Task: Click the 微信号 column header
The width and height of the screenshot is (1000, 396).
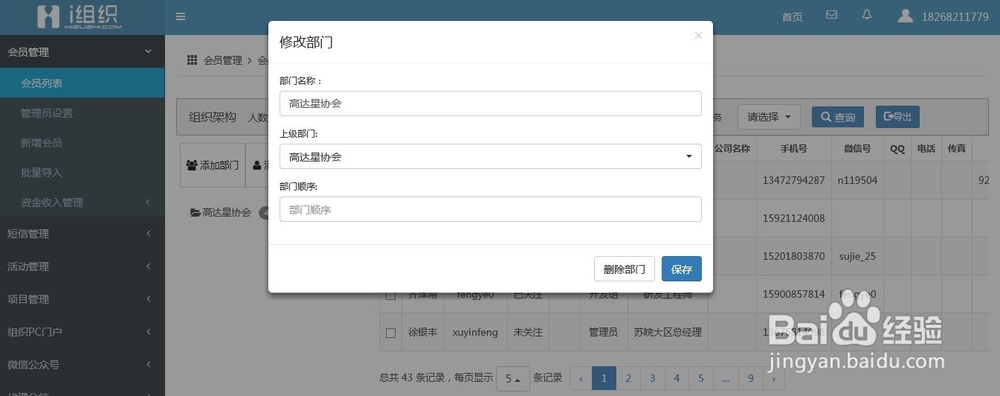Action: 858,149
